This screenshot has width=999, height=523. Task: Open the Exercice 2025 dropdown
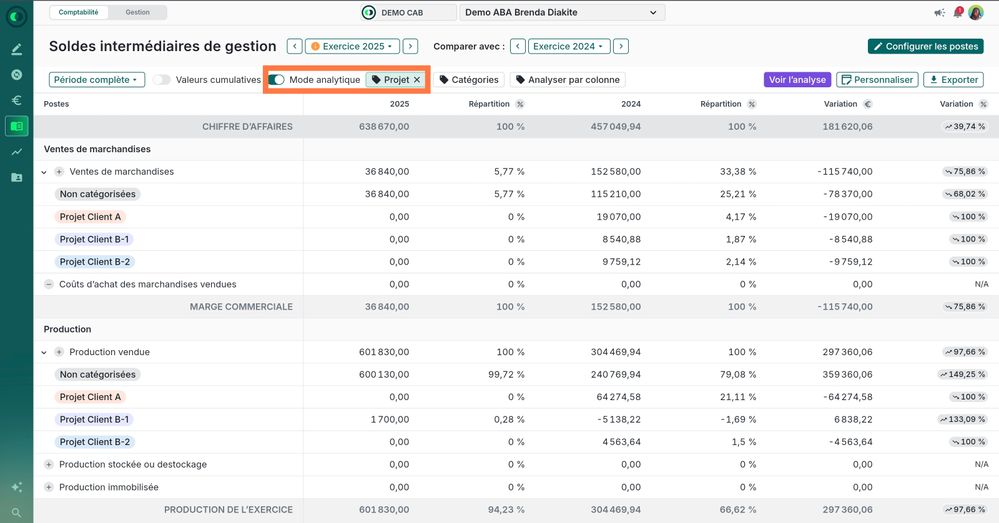coord(352,46)
